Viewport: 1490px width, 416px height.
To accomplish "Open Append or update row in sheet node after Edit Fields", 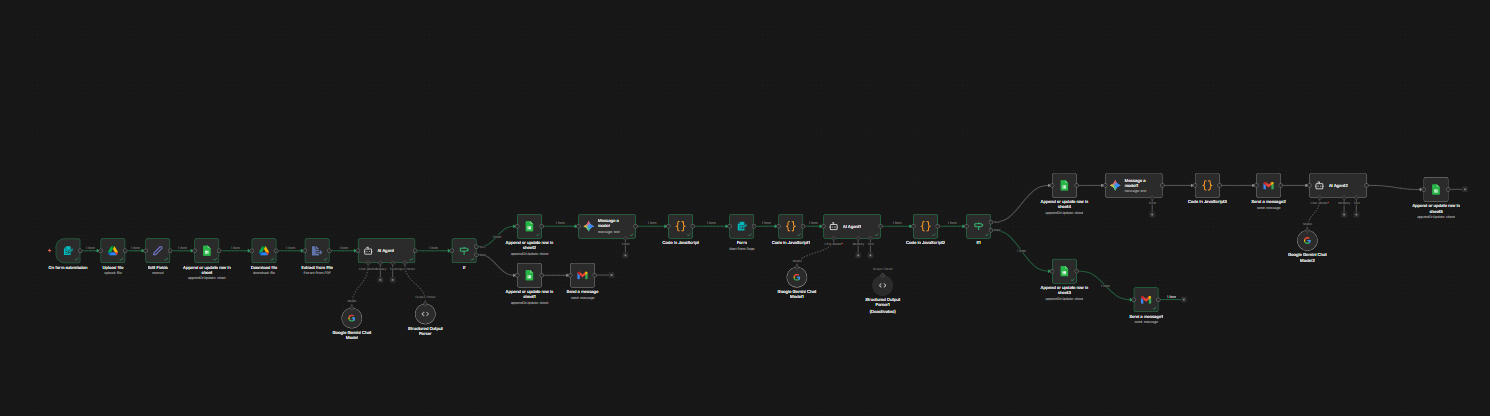I will point(207,250).
